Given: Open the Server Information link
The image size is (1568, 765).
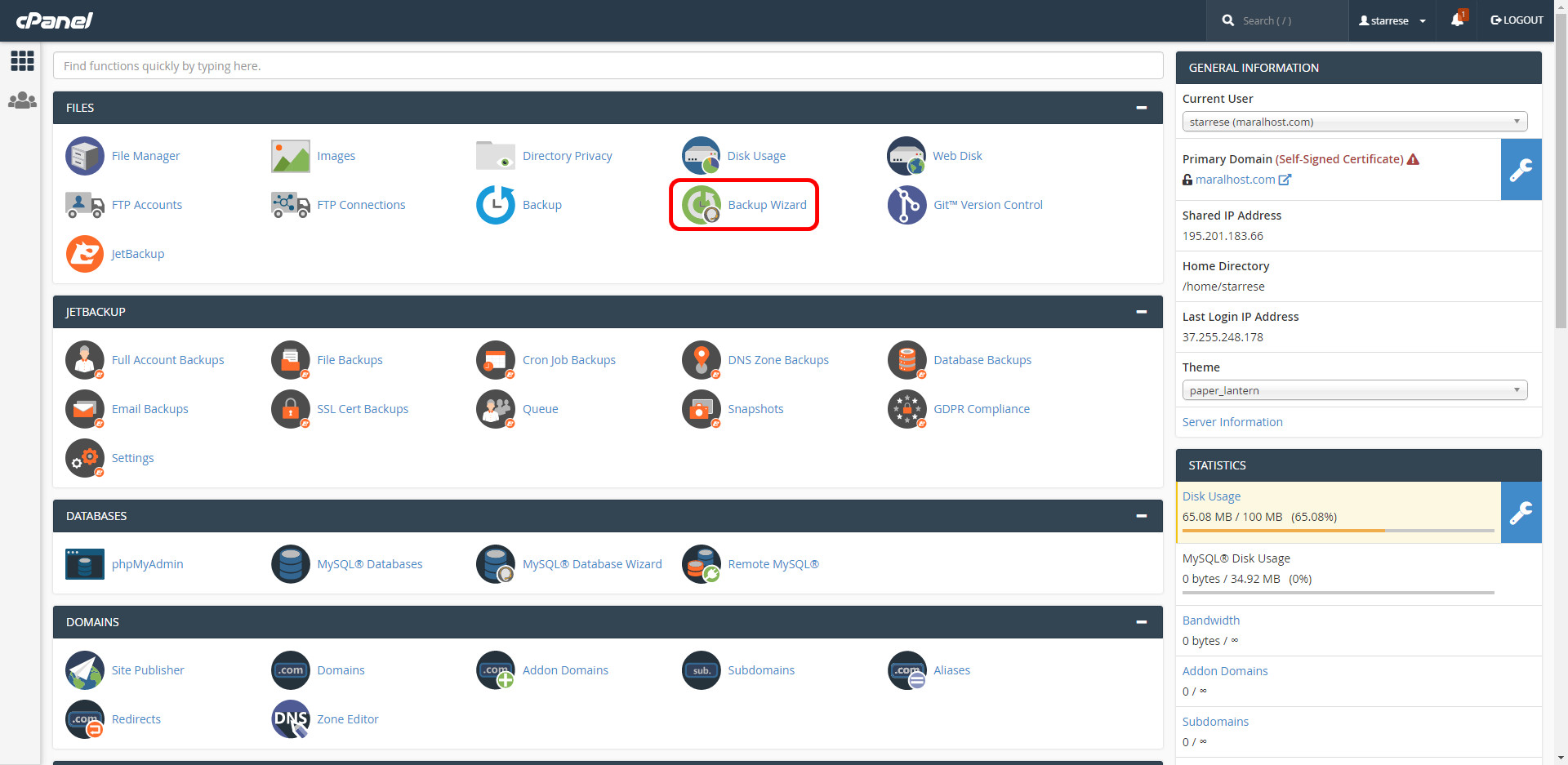Looking at the screenshot, I should [1232, 422].
